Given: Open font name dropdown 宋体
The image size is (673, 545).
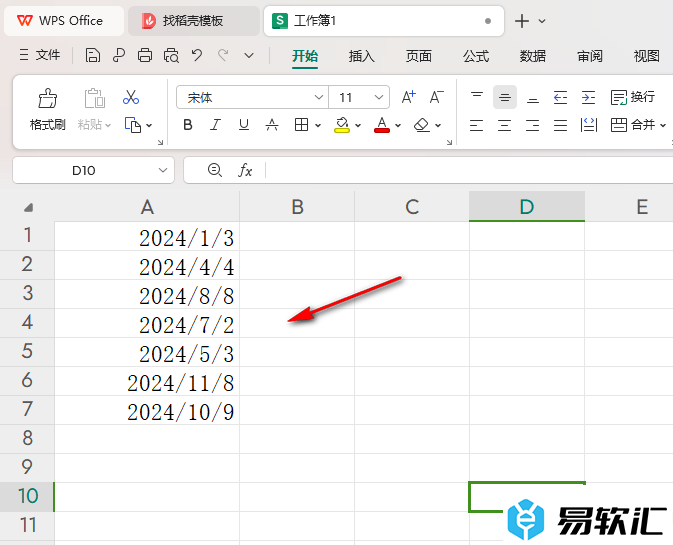Looking at the screenshot, I should click(x=318, y=97).
